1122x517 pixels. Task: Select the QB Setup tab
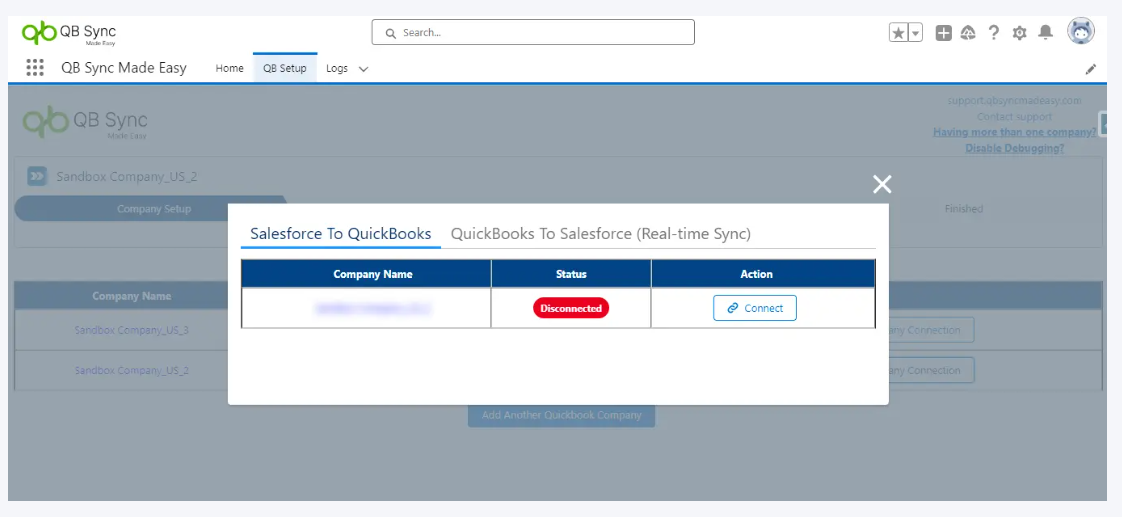point(285,69)
